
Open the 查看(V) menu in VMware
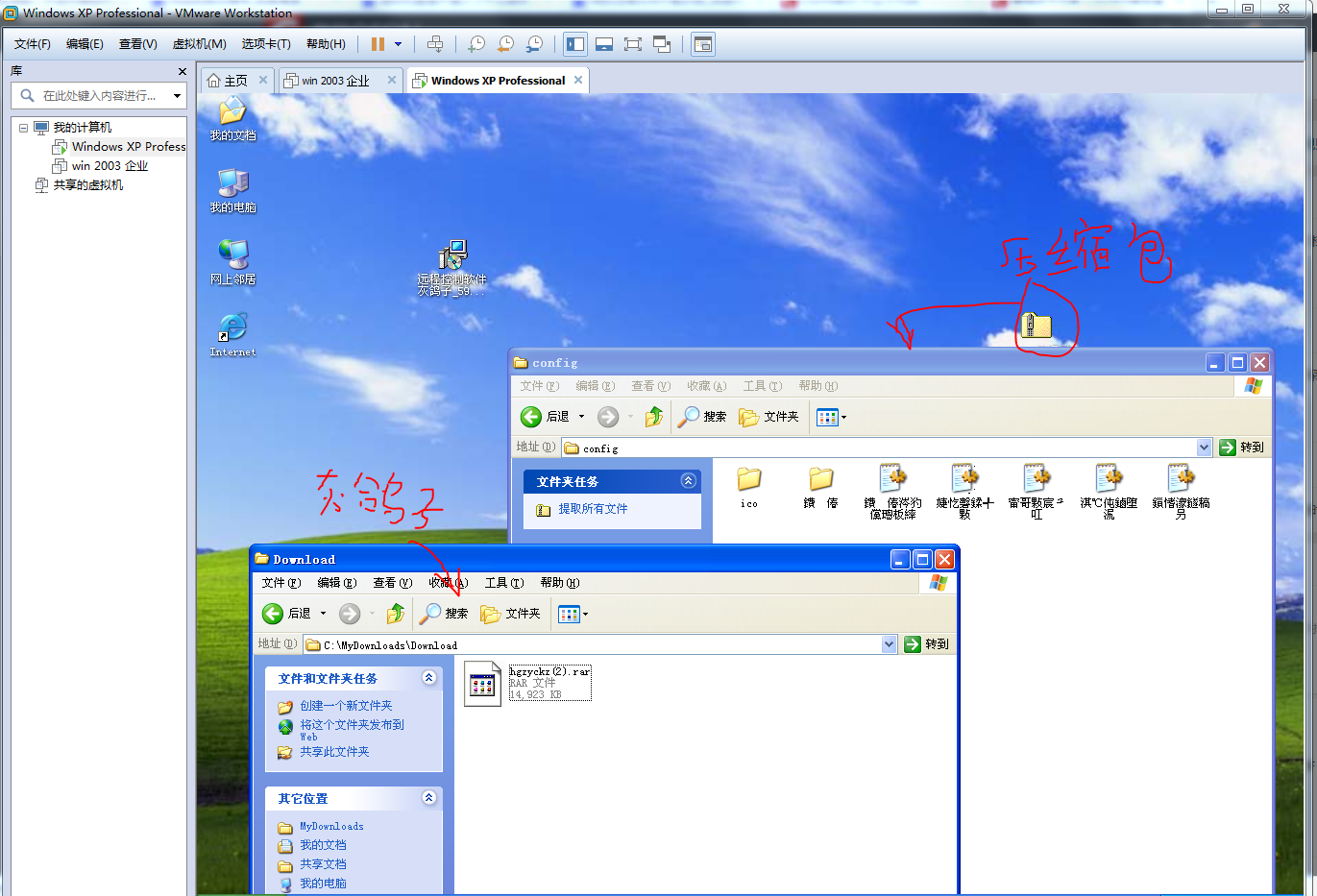pos(137,44)
